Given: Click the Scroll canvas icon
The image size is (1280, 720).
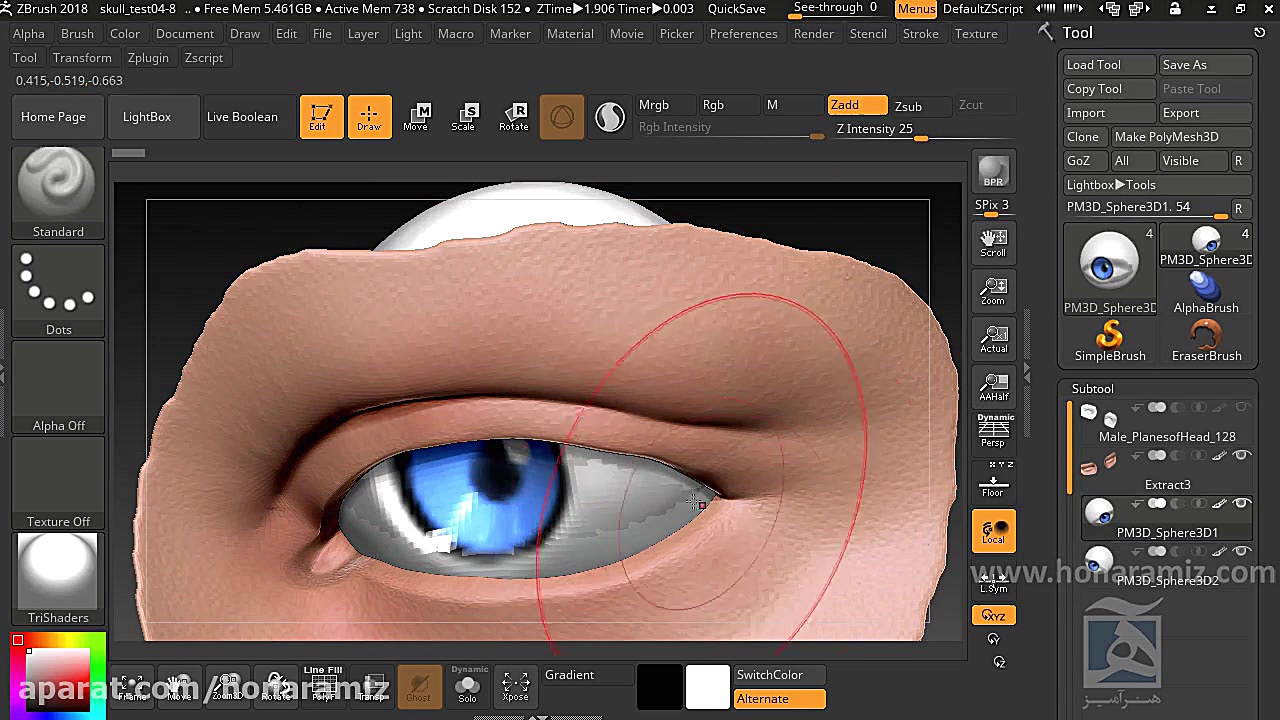Looking at the screenshot, I should [993, 243].
